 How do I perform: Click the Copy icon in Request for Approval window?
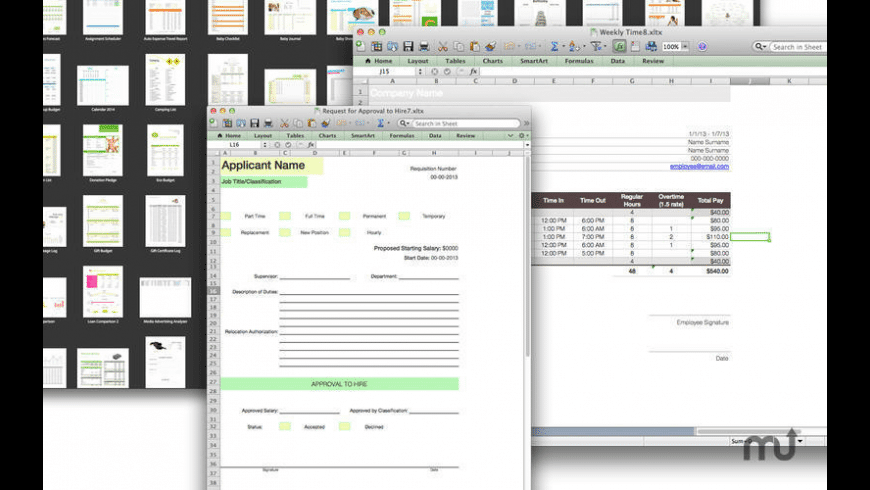click(298, 123)
